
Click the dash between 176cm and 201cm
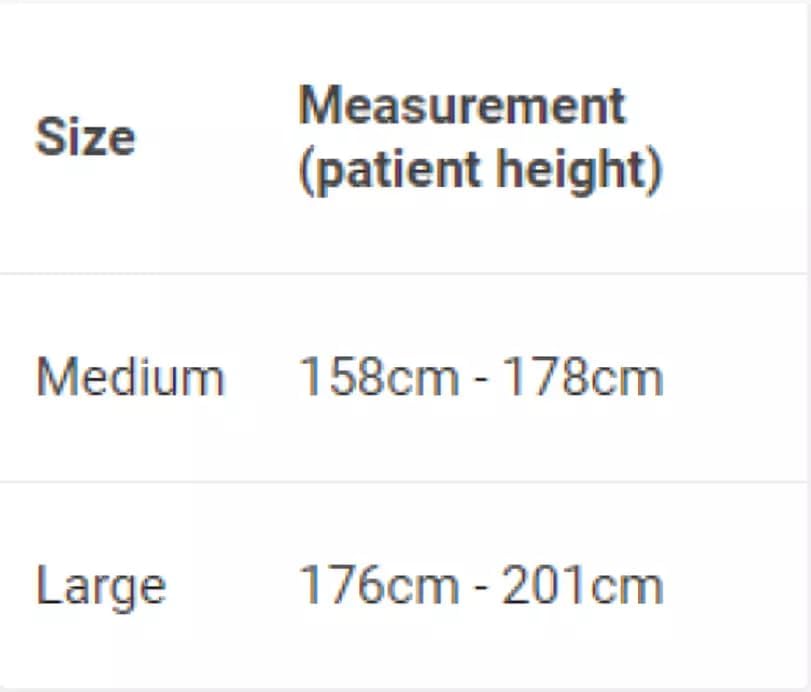pos(480,588)
